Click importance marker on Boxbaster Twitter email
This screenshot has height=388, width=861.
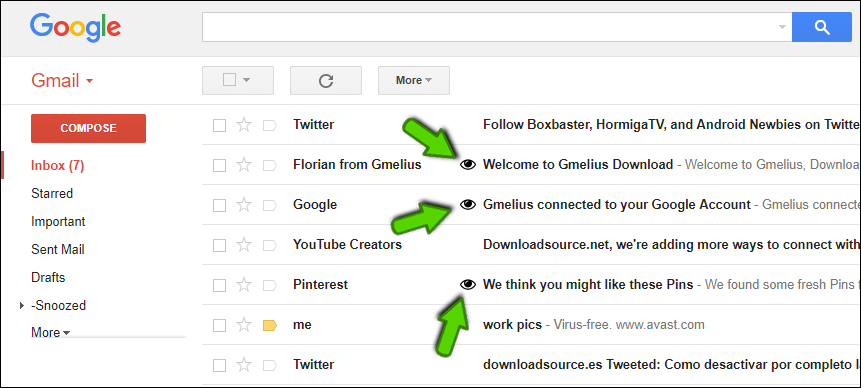click(270, 126)
